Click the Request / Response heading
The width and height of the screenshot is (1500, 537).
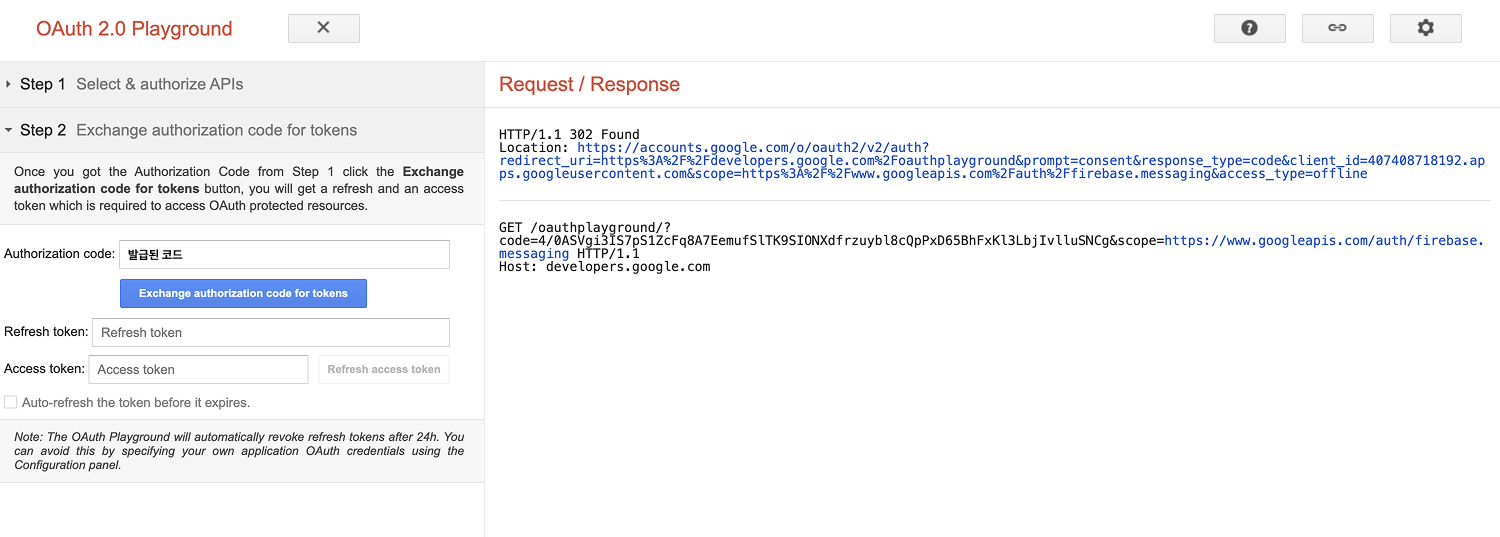tap(589, 84)
